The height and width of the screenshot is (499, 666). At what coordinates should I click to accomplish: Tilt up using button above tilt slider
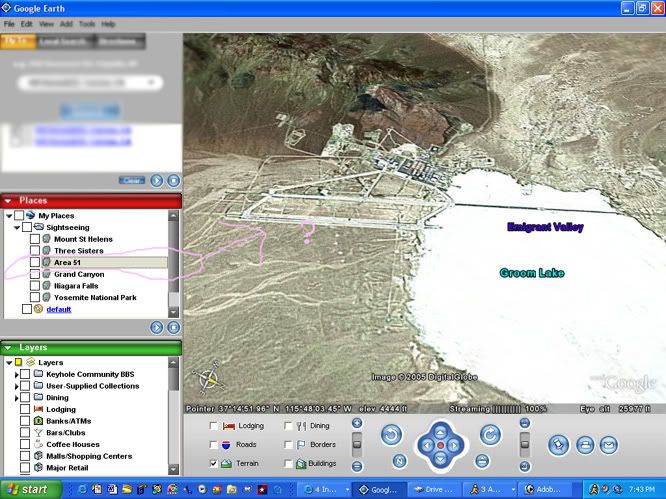pyautogui.click(x=525, y=423)
